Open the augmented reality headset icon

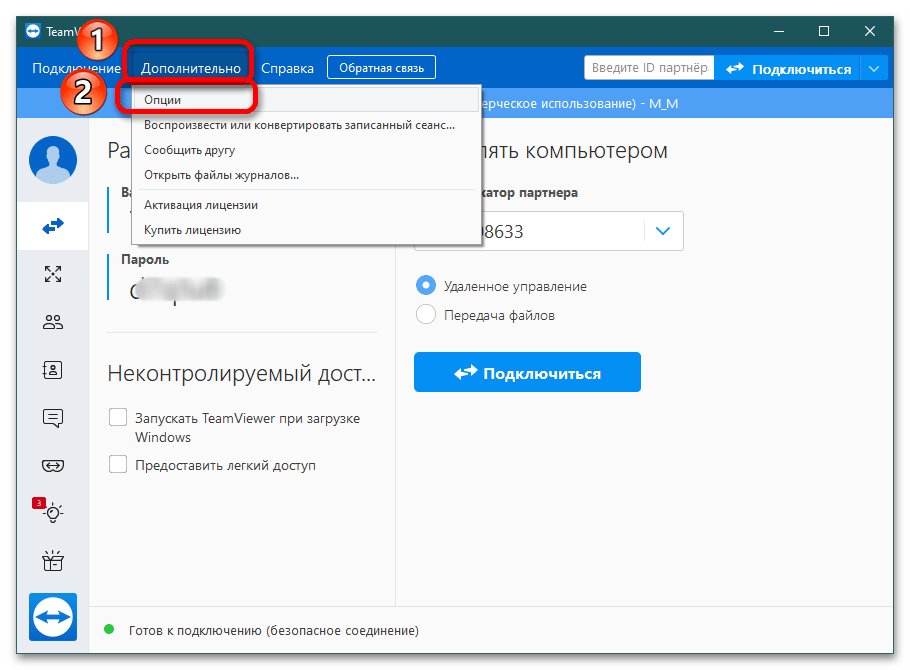tap(53, 466)
